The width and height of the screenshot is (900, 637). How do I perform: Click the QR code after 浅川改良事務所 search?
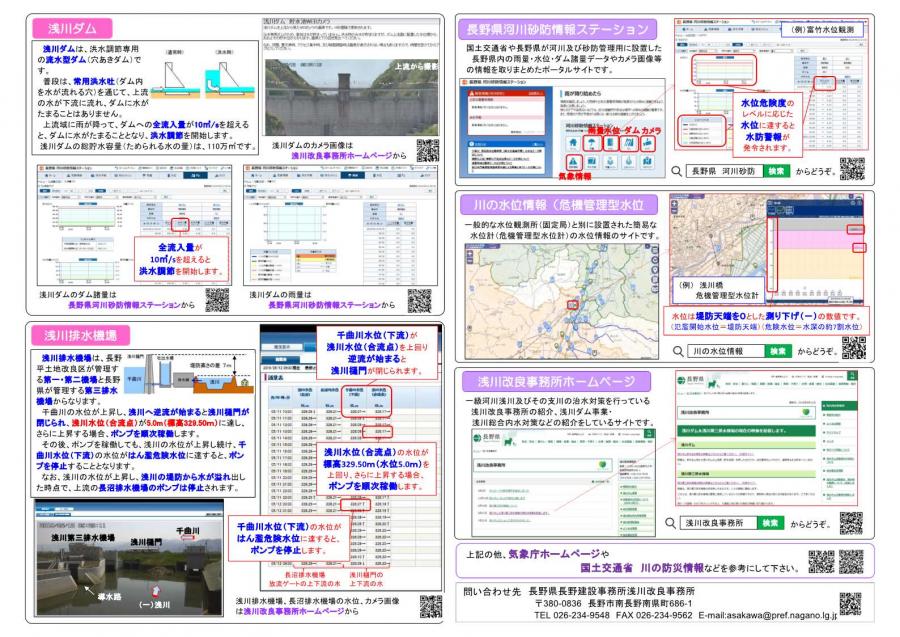851,522
